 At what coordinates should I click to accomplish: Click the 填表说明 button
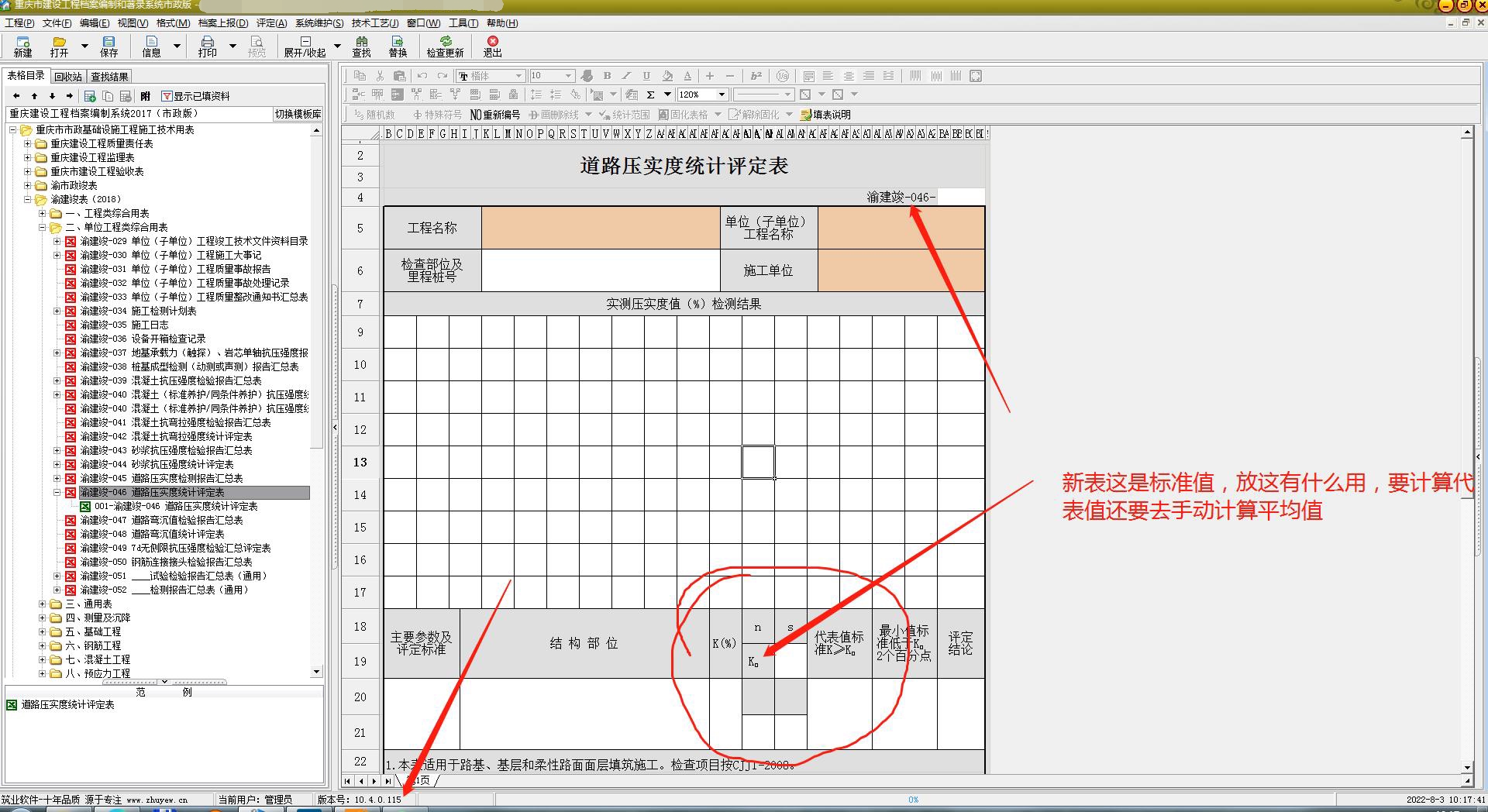pos(826,115)
